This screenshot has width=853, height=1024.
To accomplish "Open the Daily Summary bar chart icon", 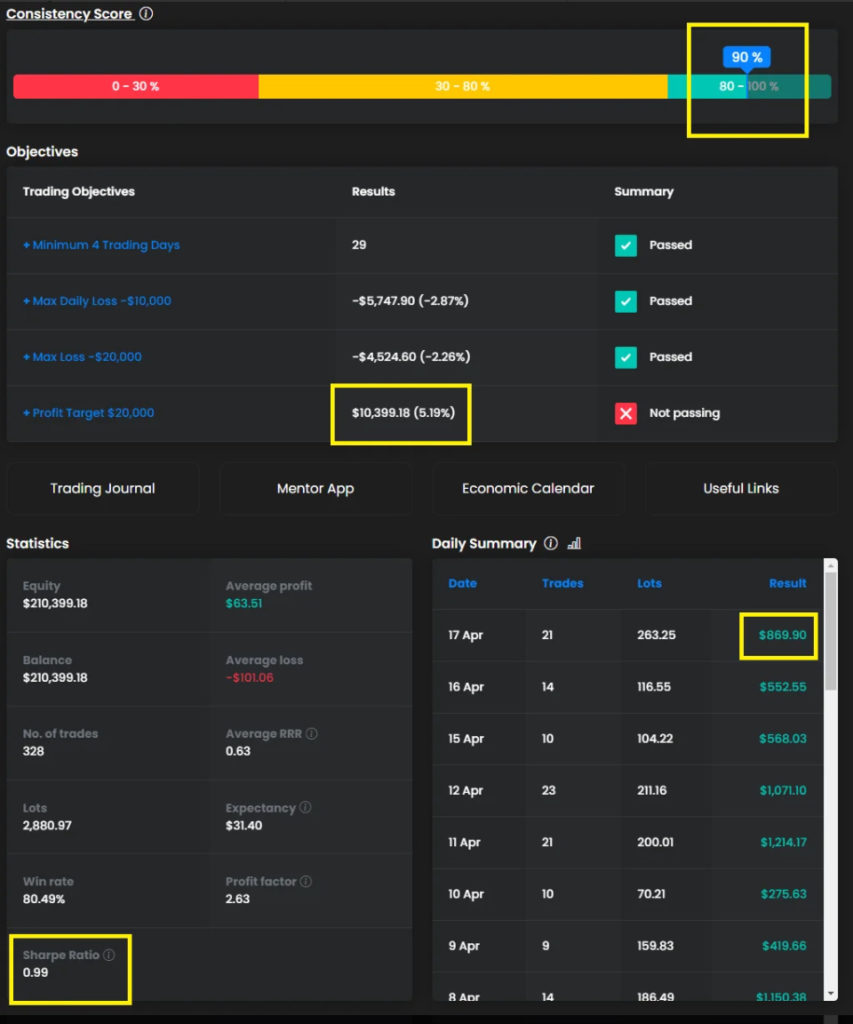I will (x=574, y=543).
